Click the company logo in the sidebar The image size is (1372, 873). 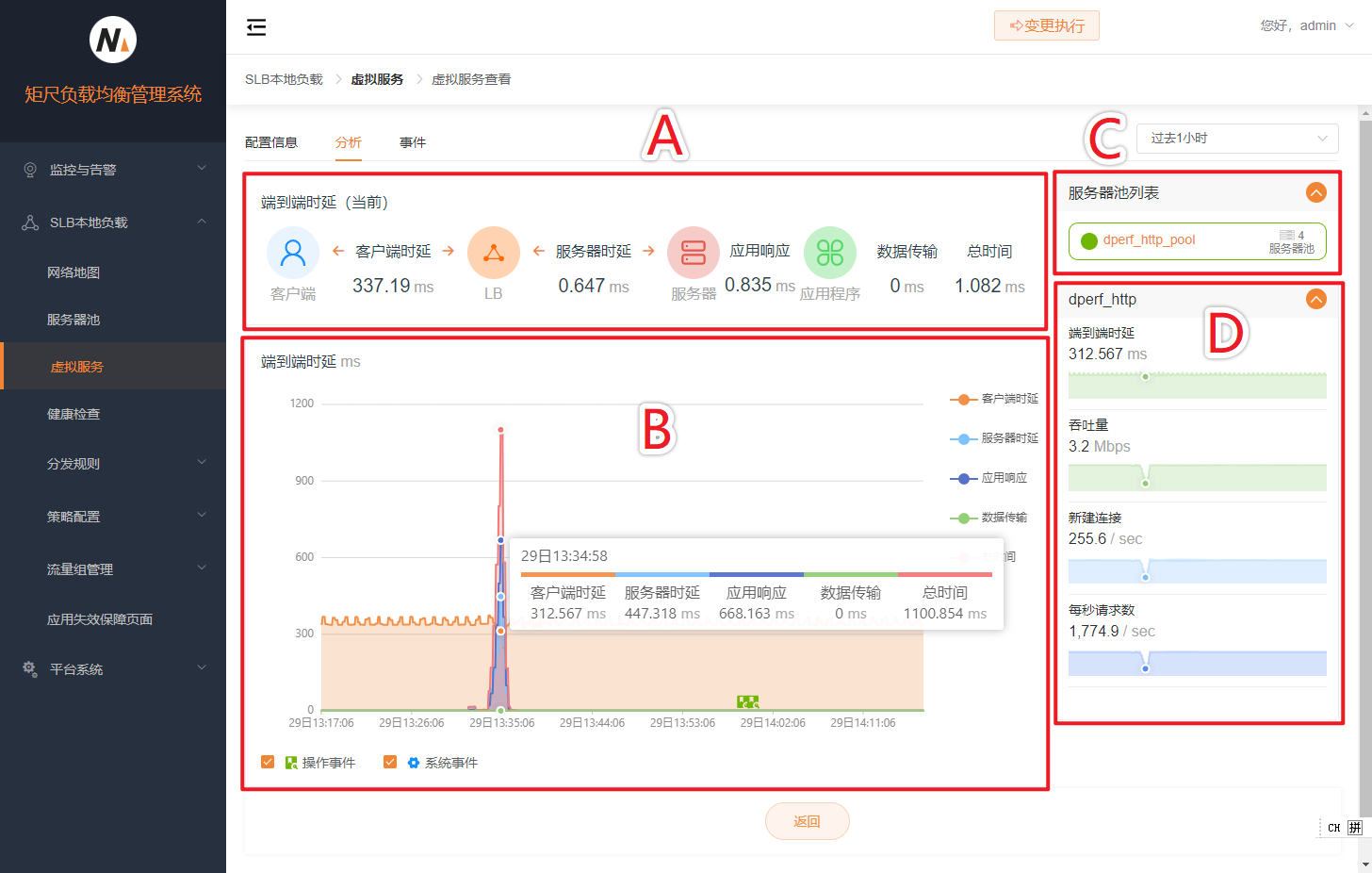[x=113, y=41]
